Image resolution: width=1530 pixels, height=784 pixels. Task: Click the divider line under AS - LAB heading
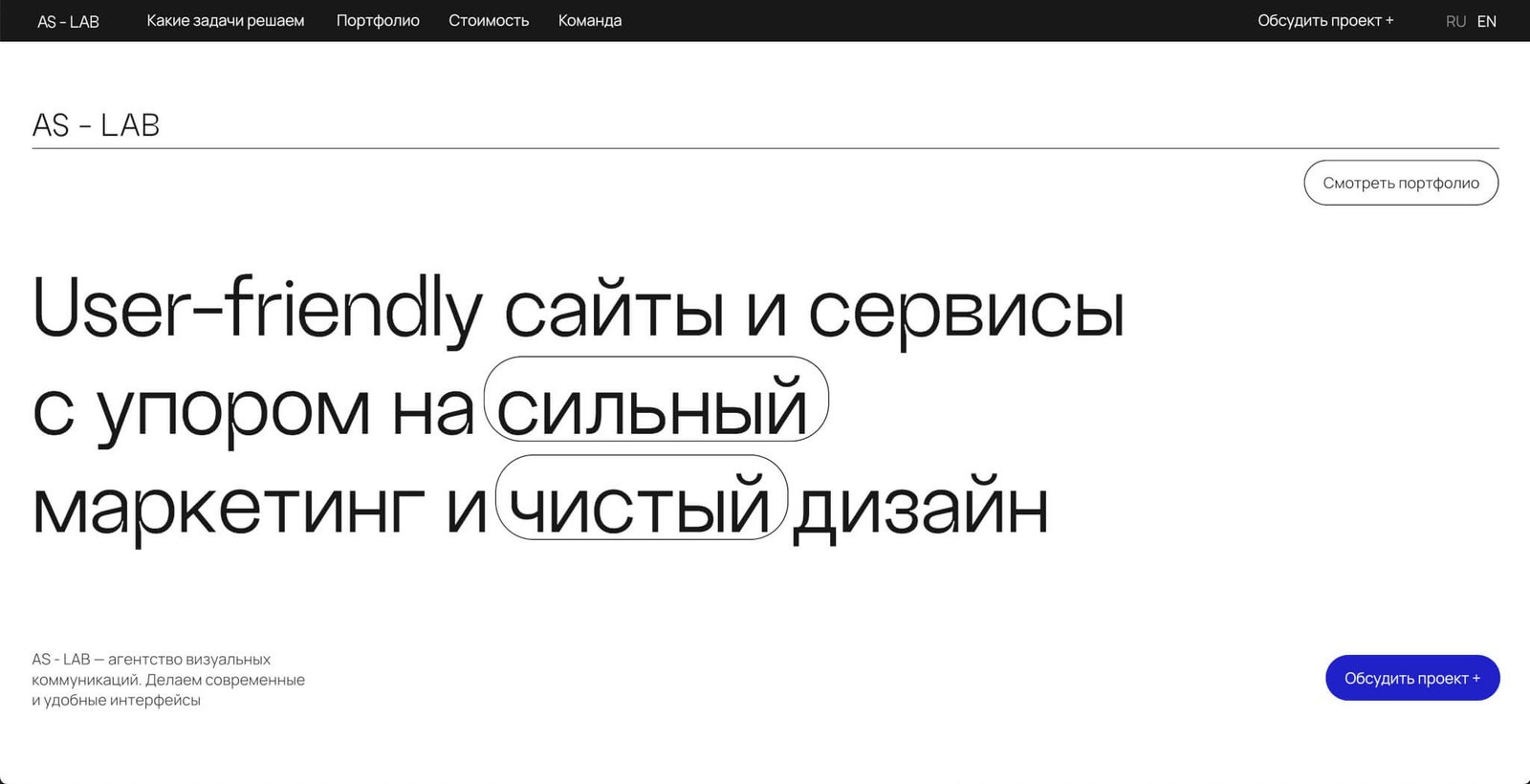765,148
